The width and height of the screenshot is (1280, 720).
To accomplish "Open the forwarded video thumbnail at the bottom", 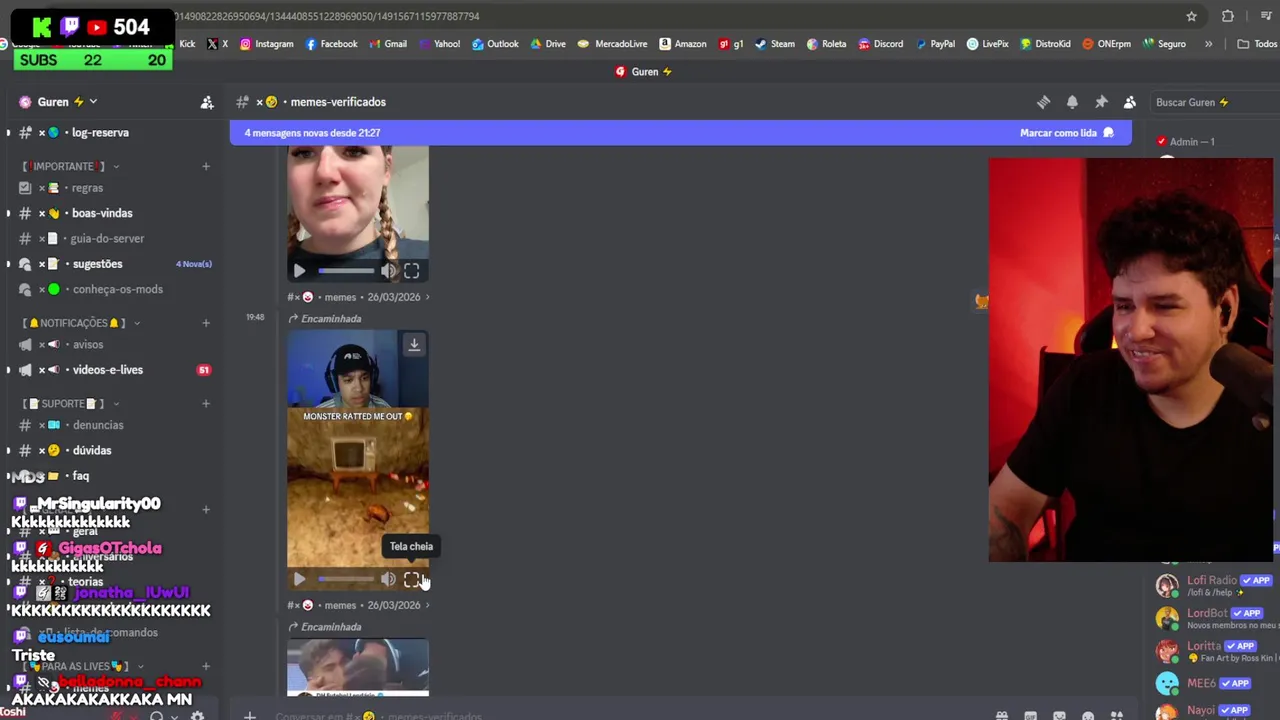I will pyautogui.click(x=358, y=667).
